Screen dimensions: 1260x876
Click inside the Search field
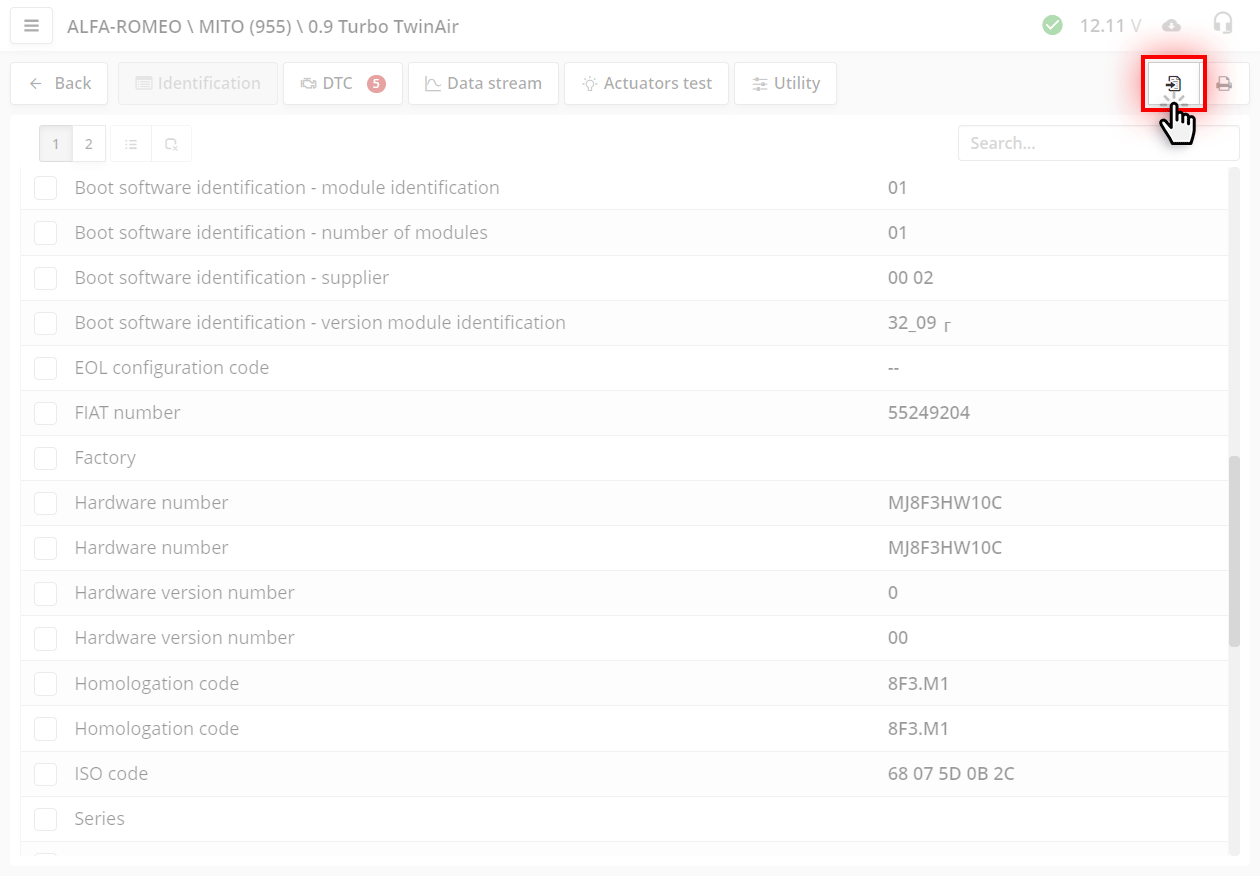[1098, 143]
